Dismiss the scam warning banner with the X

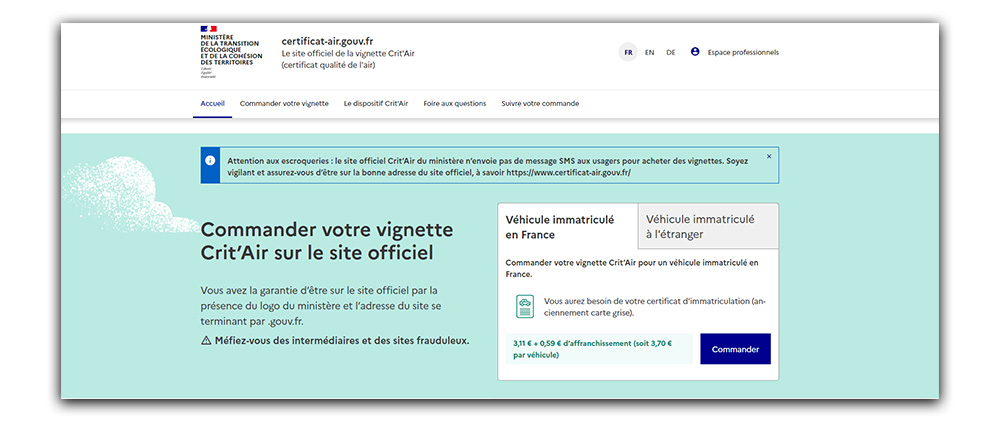[x=769, y=156]
